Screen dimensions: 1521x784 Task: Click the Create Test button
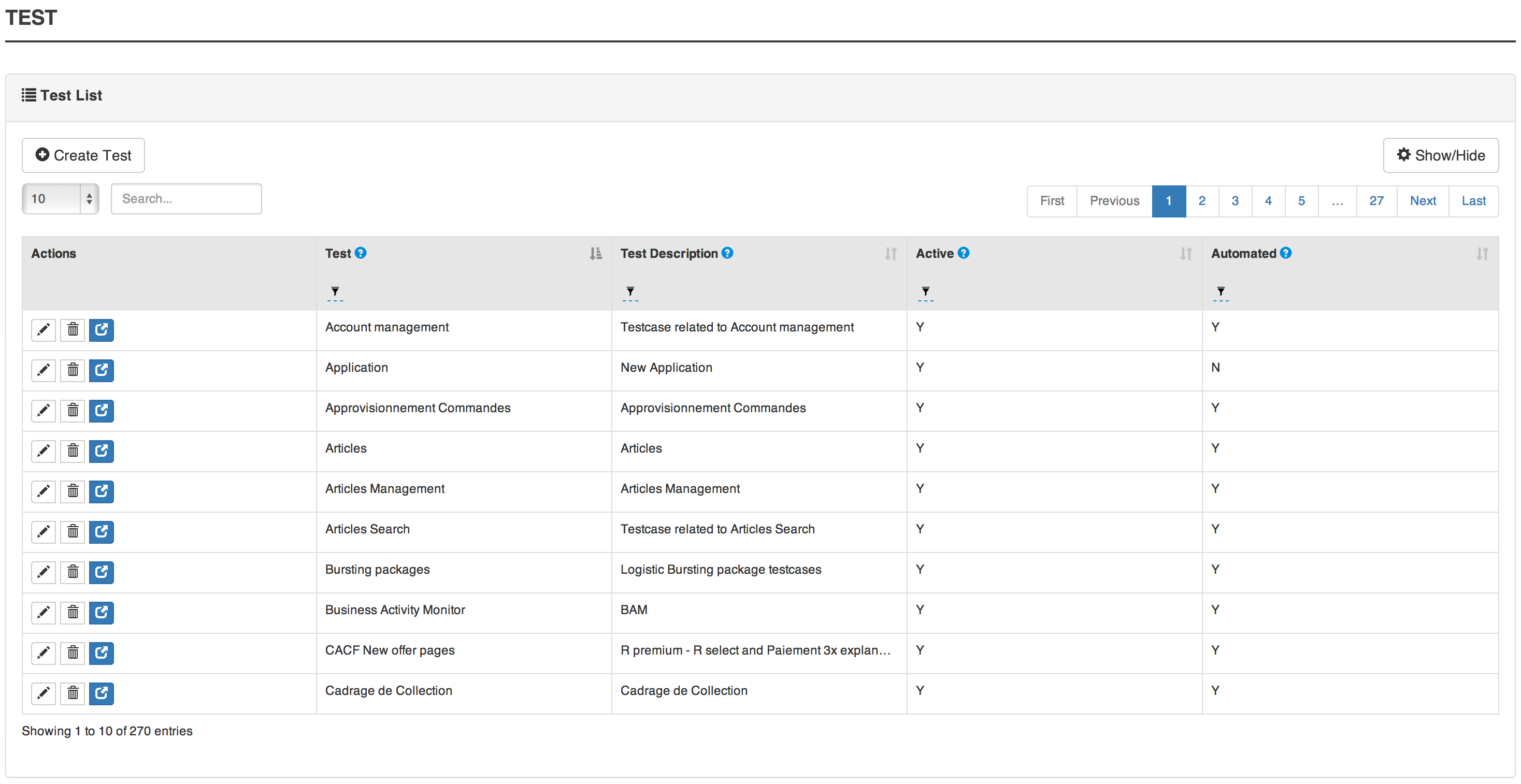point(83,155)
